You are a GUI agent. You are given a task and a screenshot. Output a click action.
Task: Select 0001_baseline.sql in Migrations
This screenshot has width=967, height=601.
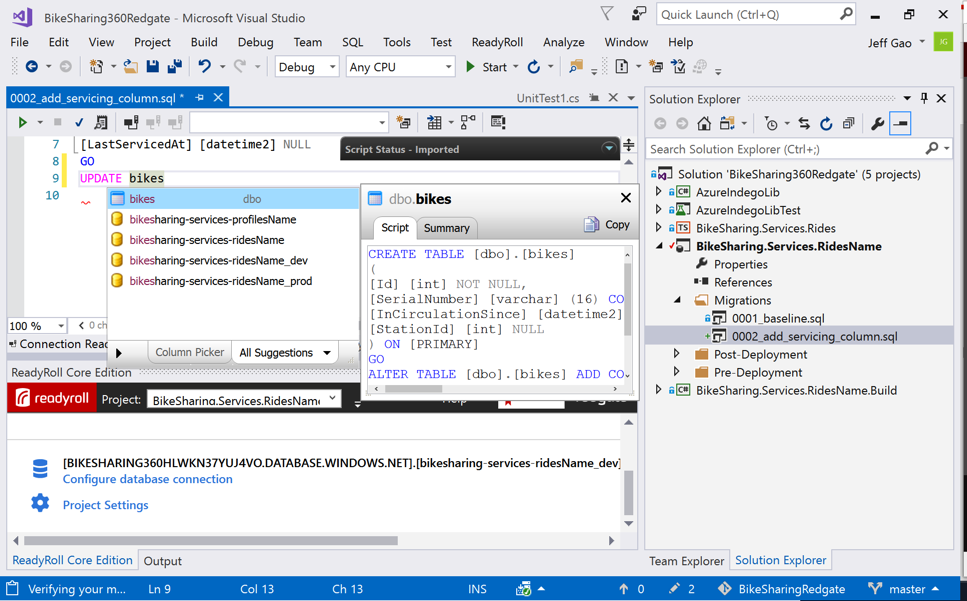pyautogui.click(x=778, y=318)
